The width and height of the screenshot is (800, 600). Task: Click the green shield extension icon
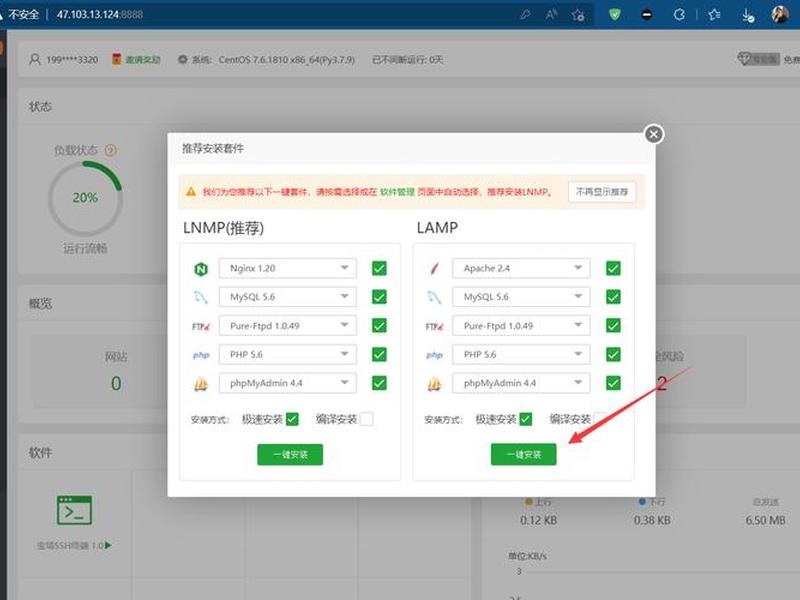pyautogui.click(x=615, y=14)
